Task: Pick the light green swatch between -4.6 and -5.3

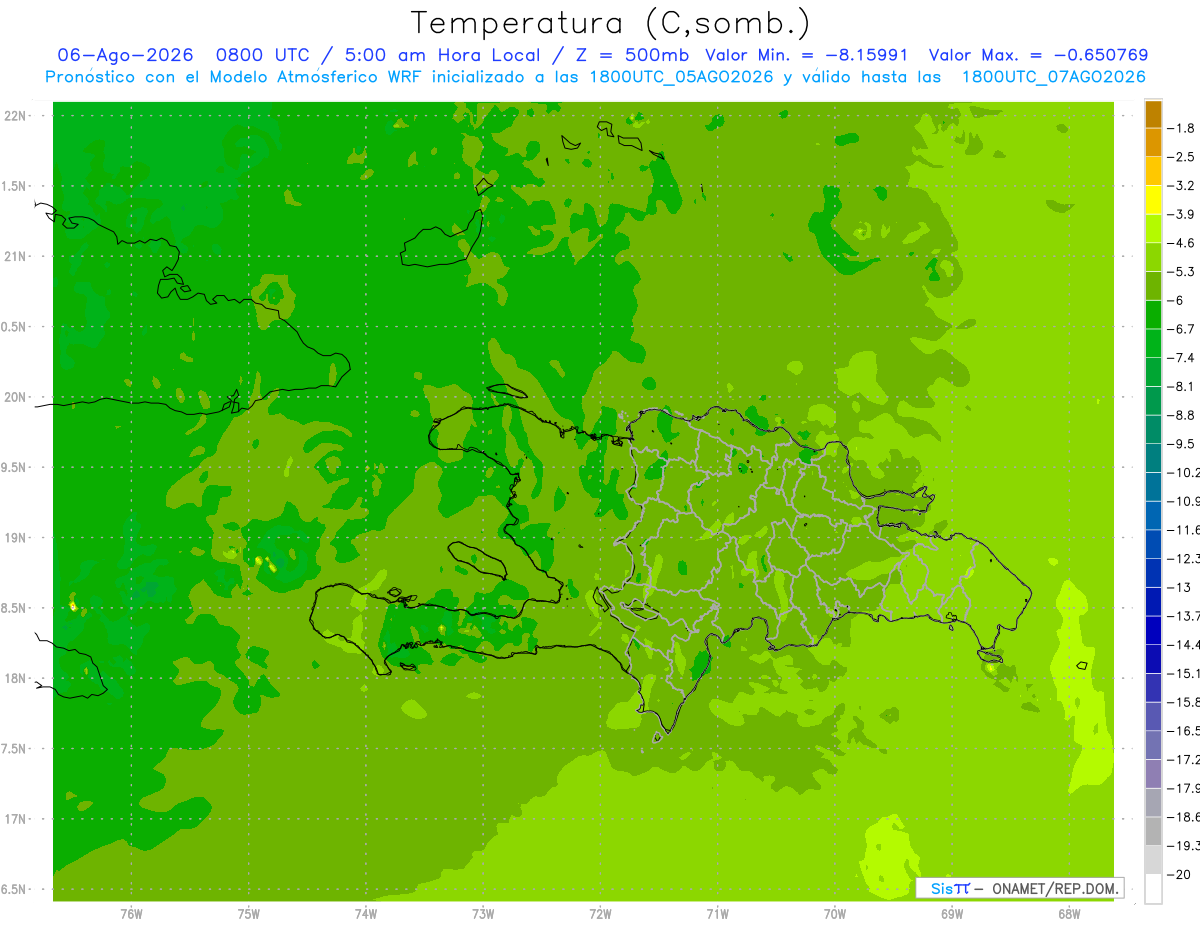Action: pyautogui.click(x=1153, y=257)
